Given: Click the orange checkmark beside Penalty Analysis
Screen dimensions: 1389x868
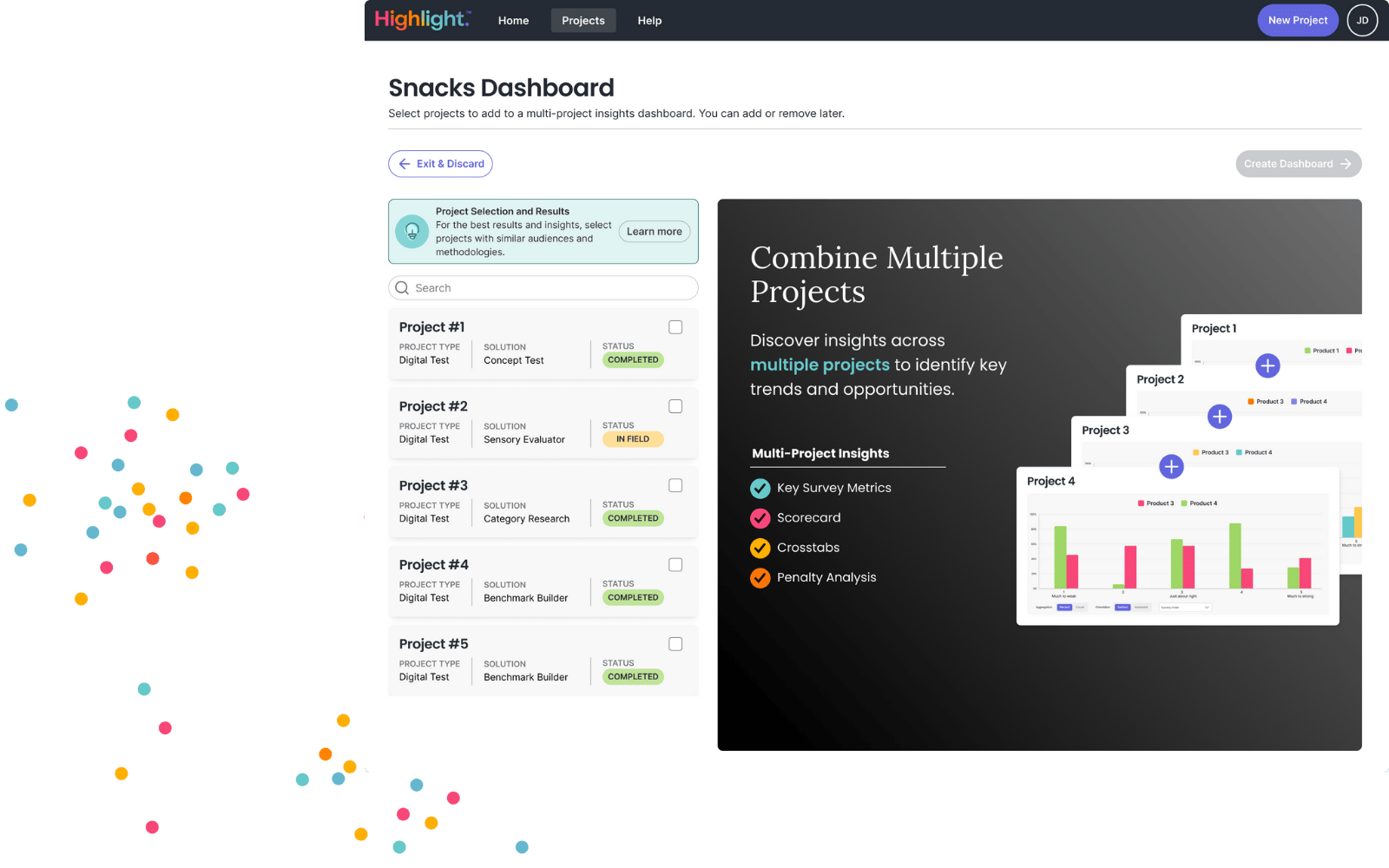Looking at the screenshot, I should [x=760, y=577].
